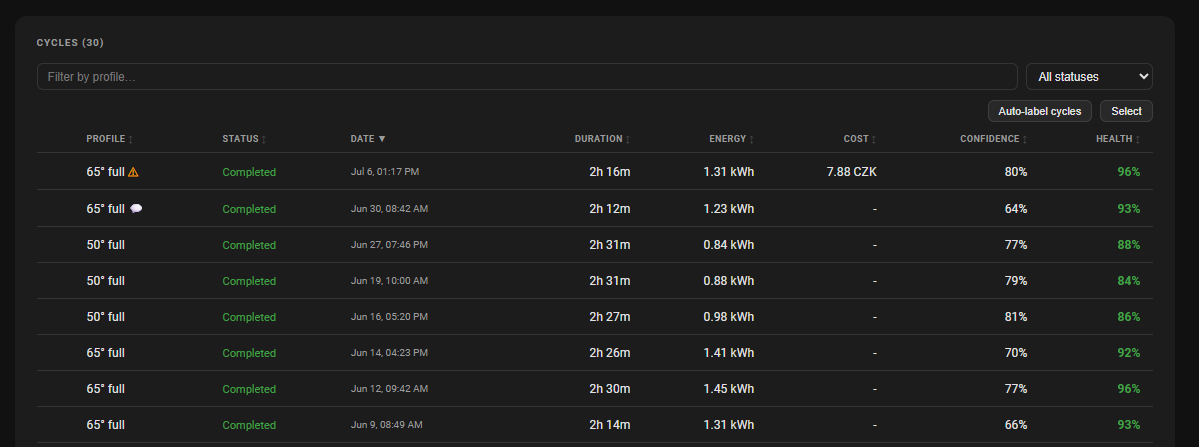1199x447 pixels.
Task: Sort cycles by Confidence column
Action: pos(994,139)
